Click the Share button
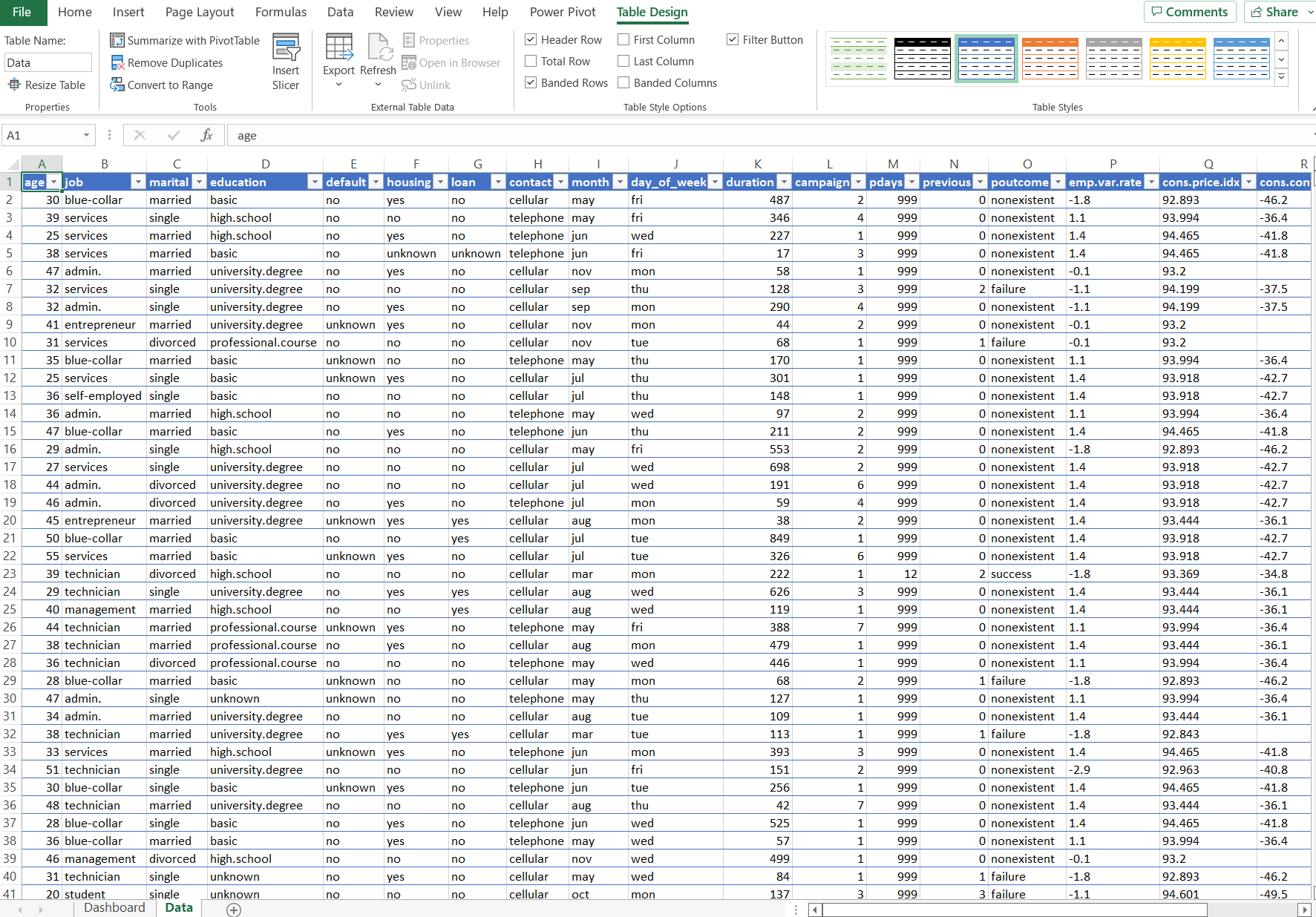The height and width of the screenshot is (917, 1316). [x=1278, y=12]
